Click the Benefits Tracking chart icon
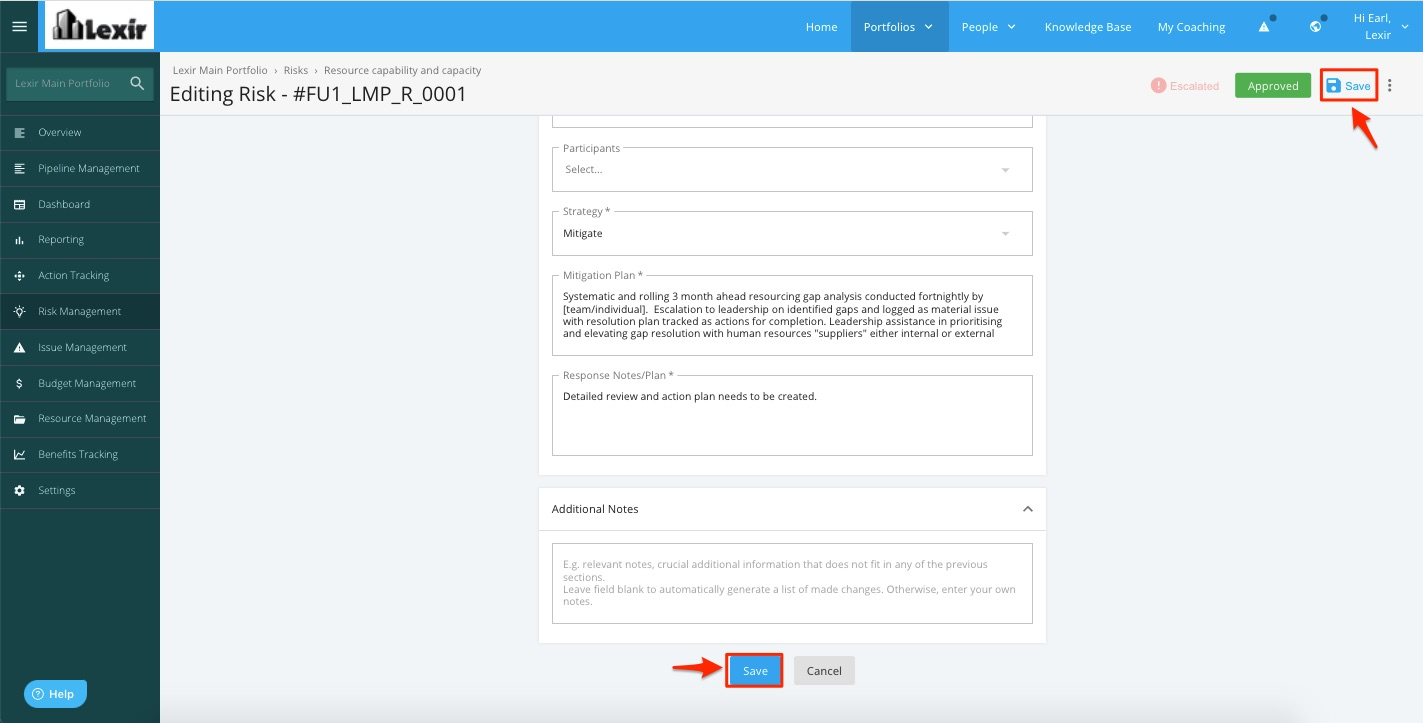Image resolution: width=1423 pixels, height=723 pixels. (x=19, y=454)
